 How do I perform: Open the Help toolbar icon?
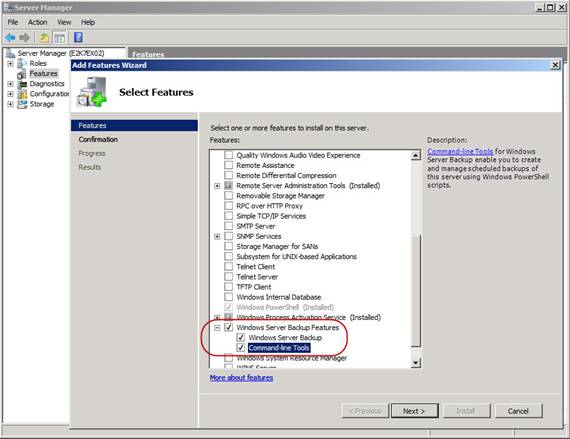pos(78,37)
